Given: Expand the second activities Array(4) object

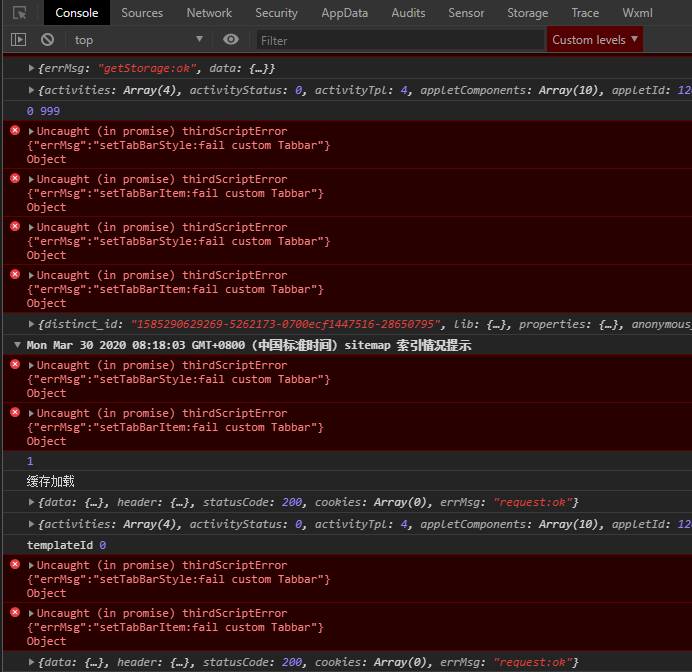Looking at the screenshot, I should [x=31, y=524].
